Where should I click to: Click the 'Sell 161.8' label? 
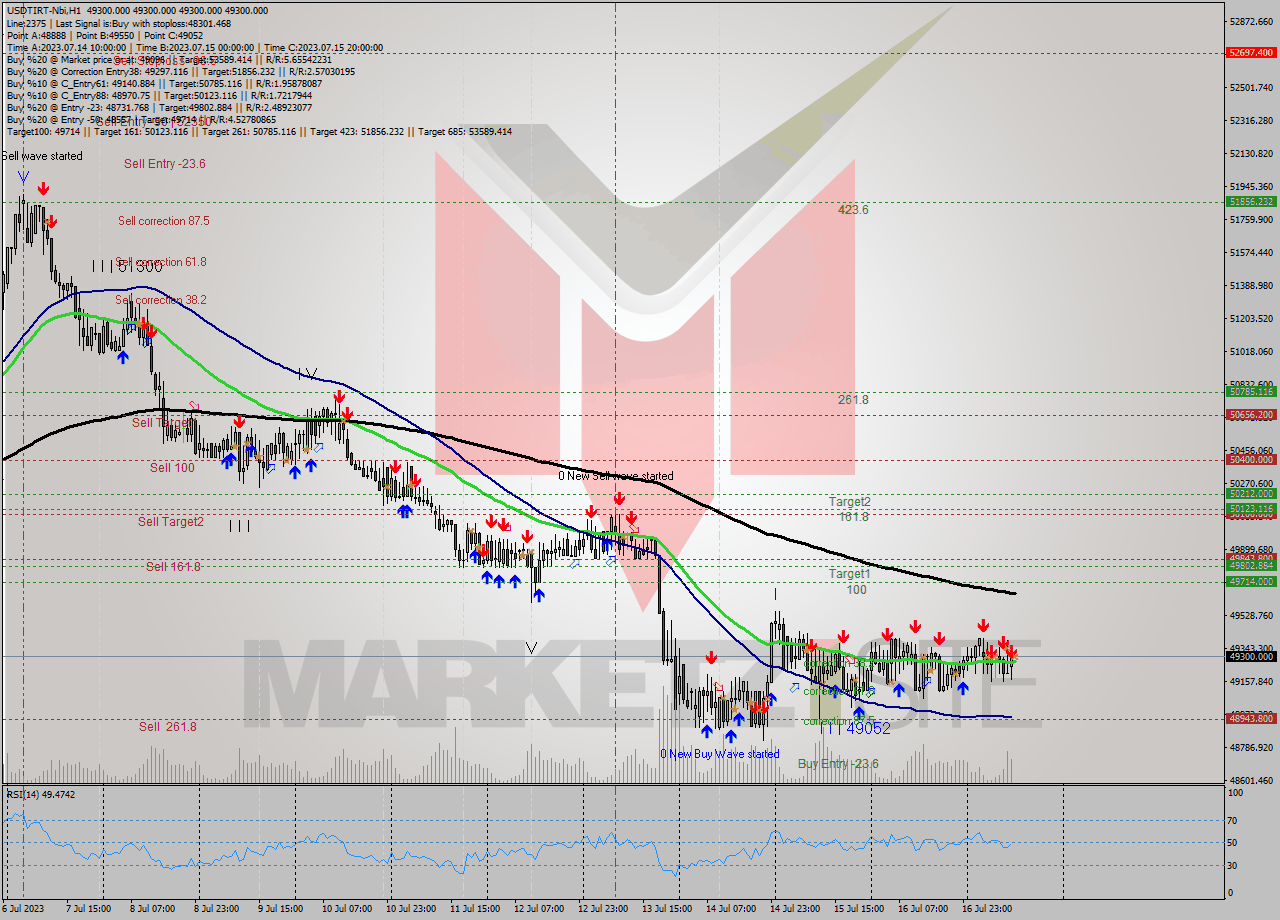pos(173,566)
